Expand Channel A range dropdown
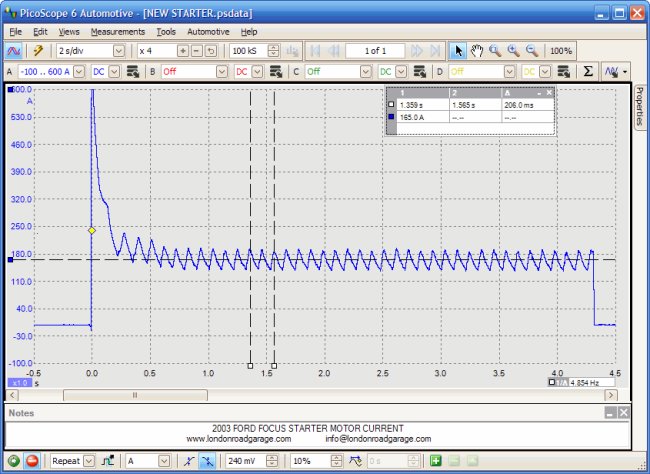 [x=79, y=72]
